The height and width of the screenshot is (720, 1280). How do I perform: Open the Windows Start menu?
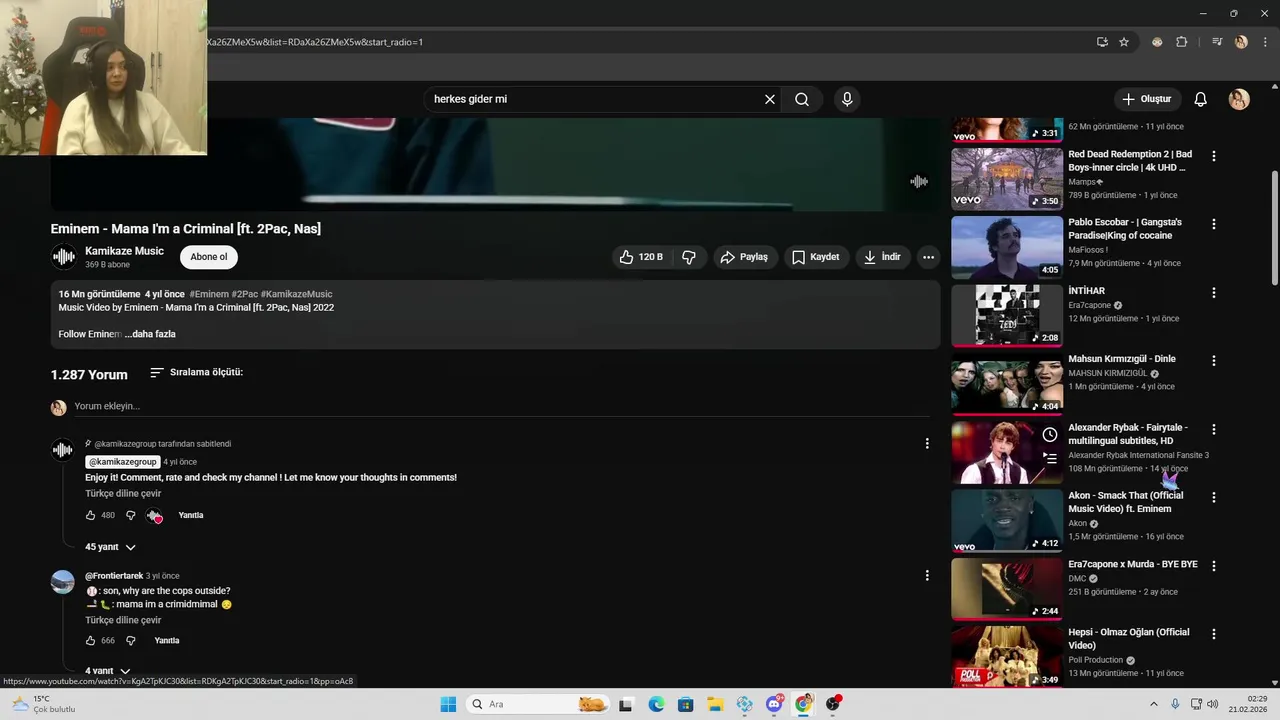pos(448,704)
